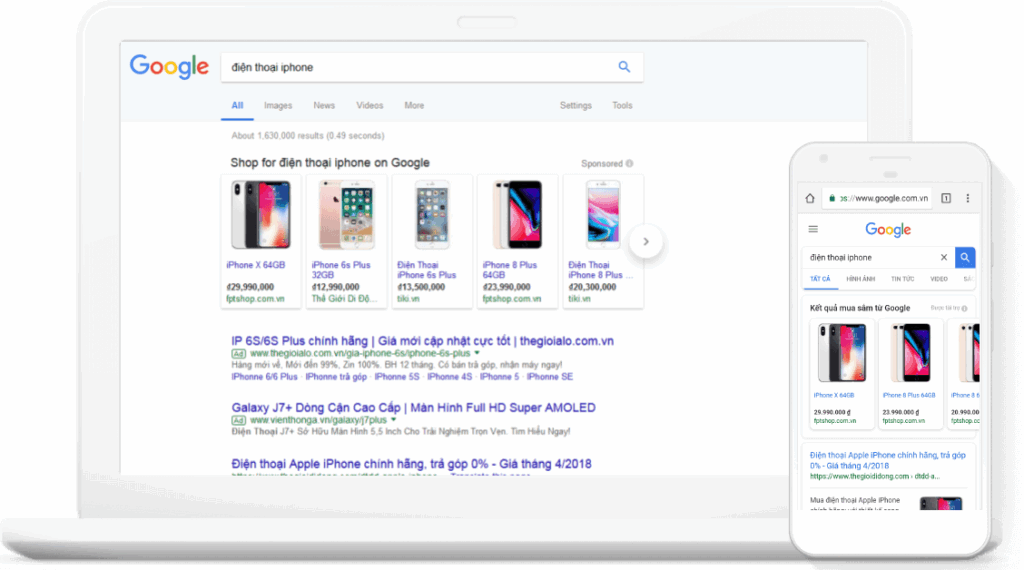
Task: Expand the thegioialo.com.vn ad URL dropdown arrow
Action: click(477, 353)
